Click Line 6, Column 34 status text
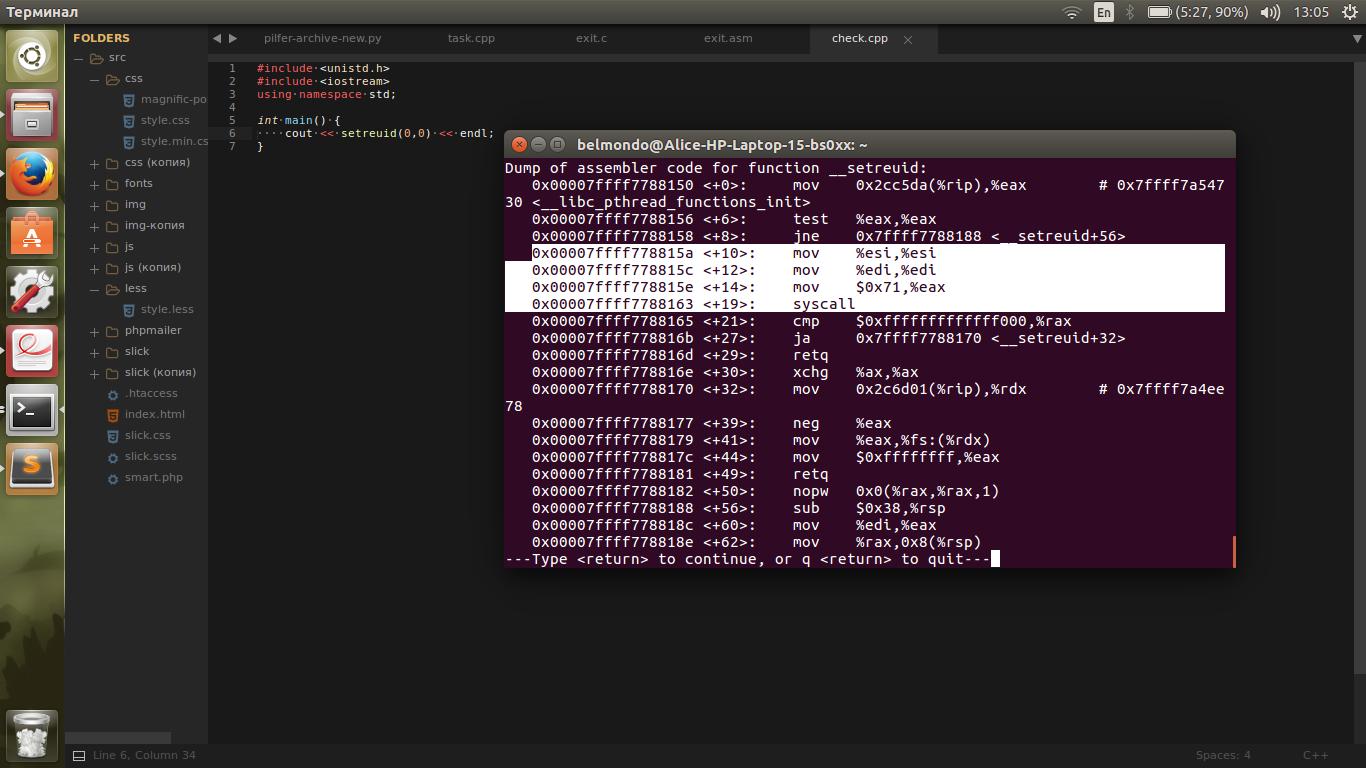This screenshot has width=1366, height=768. click(x=144, y=755)
